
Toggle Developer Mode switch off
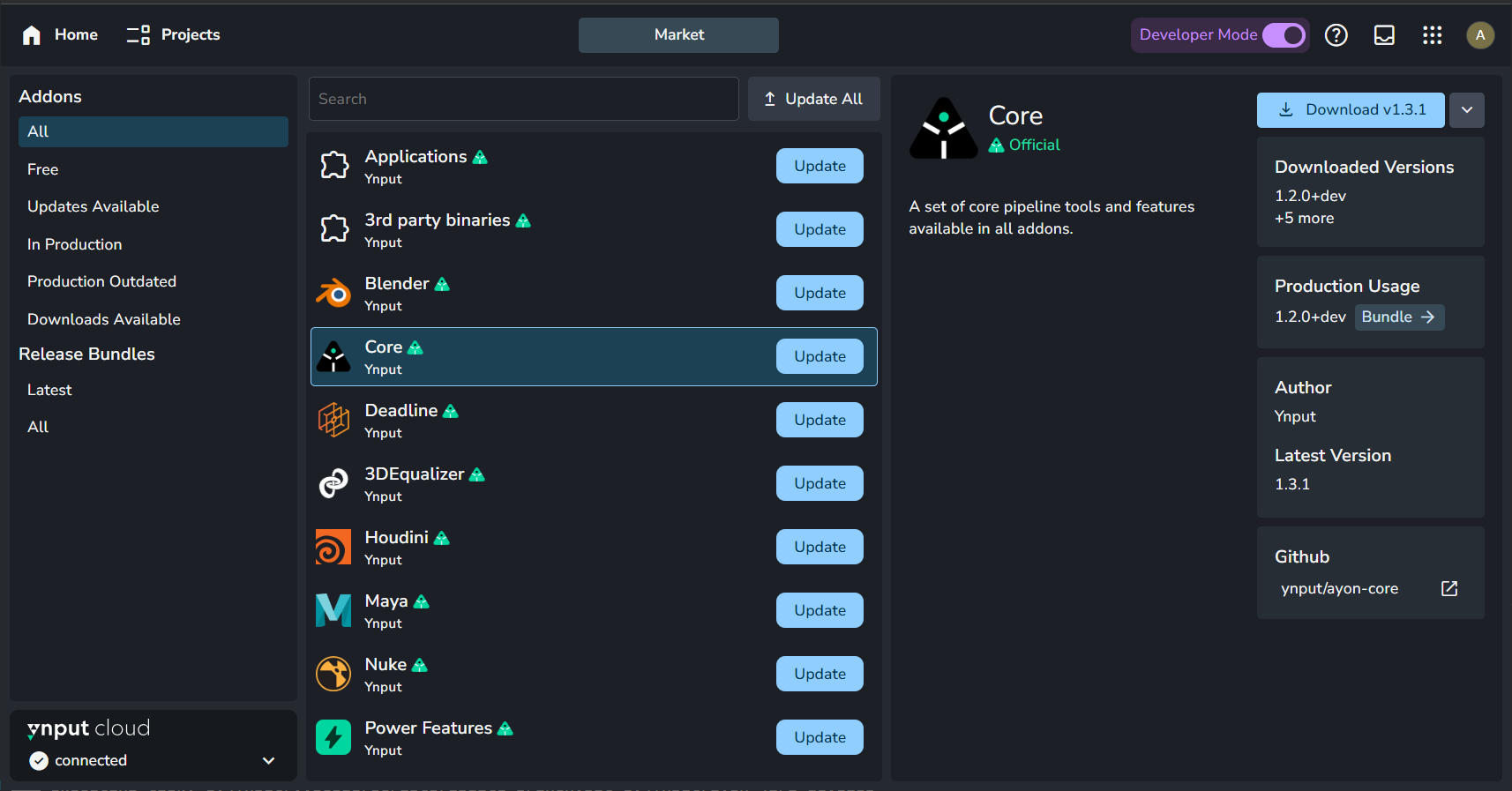click(1284, 35)
